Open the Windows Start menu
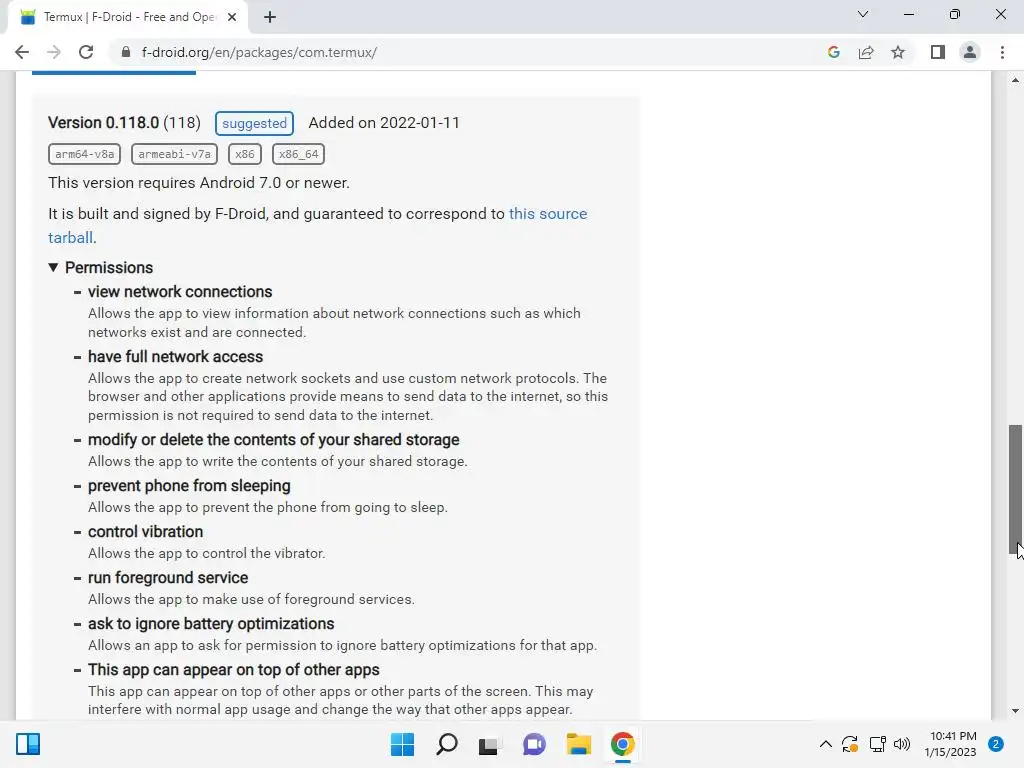The image size is (1024, 768). click(x=402, y=744)
